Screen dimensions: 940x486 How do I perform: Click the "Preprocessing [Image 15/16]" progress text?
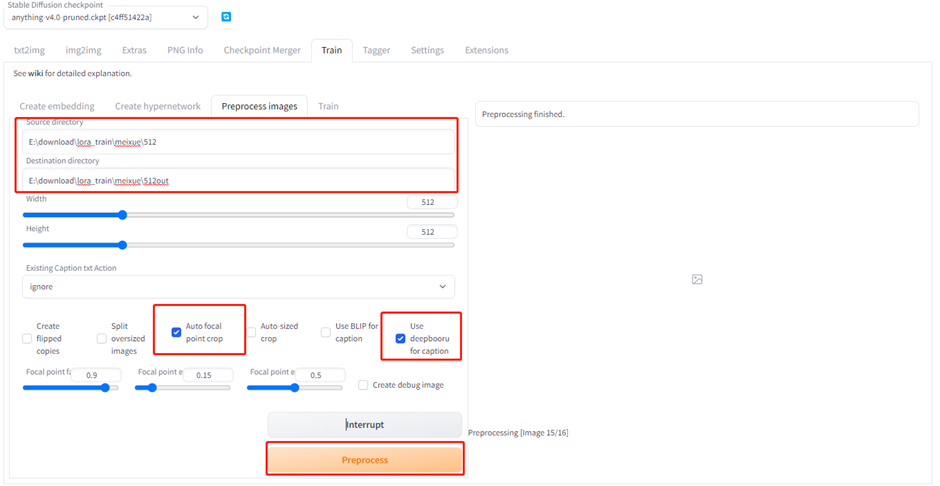tap(518, 433)
